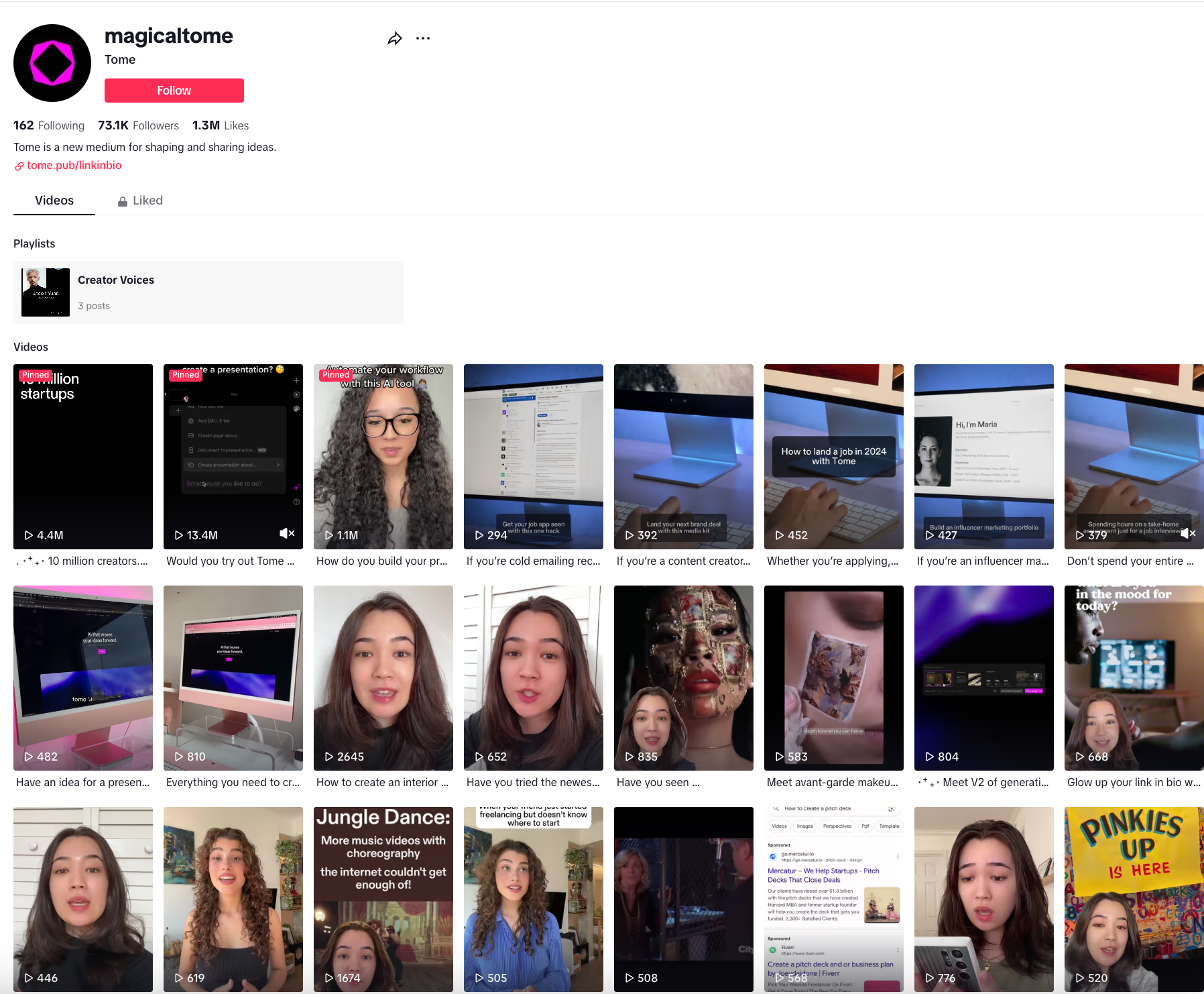Open the 'Hi, I'm Maria' portfolio video
Image resolution: width=1204 pixels, height=994 pixels.
point(984,457)
